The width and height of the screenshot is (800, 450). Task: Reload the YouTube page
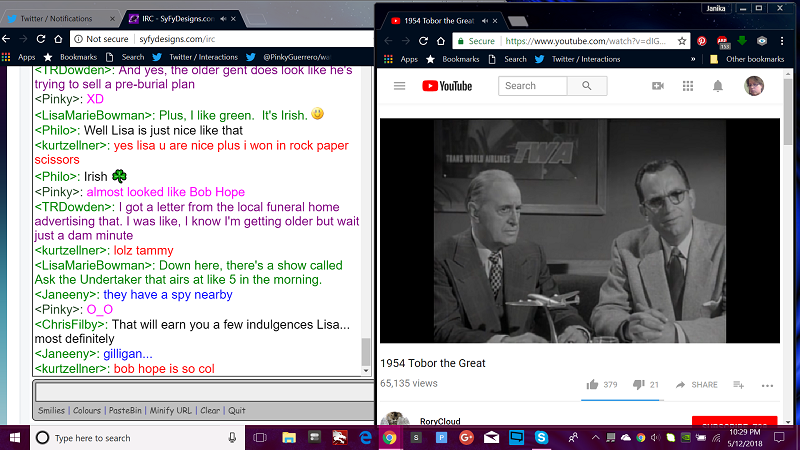[423, 41]
